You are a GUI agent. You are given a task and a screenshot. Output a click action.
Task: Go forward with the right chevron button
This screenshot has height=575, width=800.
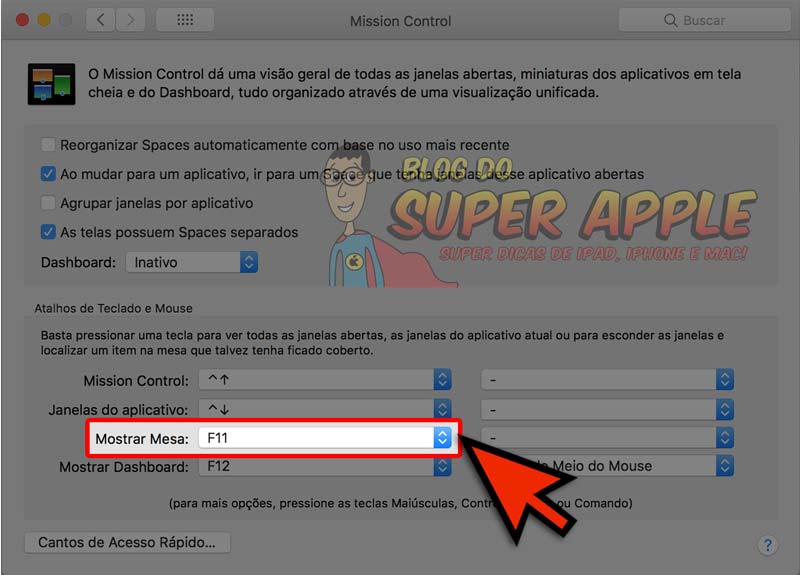[131, 20]
